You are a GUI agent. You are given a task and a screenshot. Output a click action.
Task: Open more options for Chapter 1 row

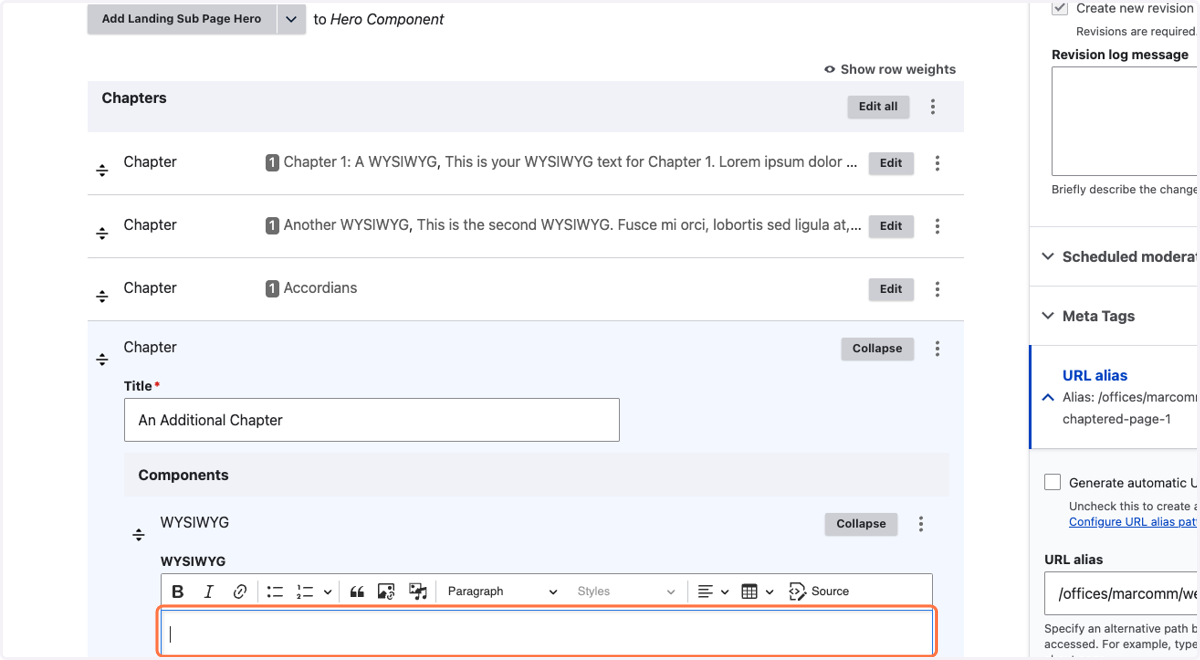(x=937, y=163)
